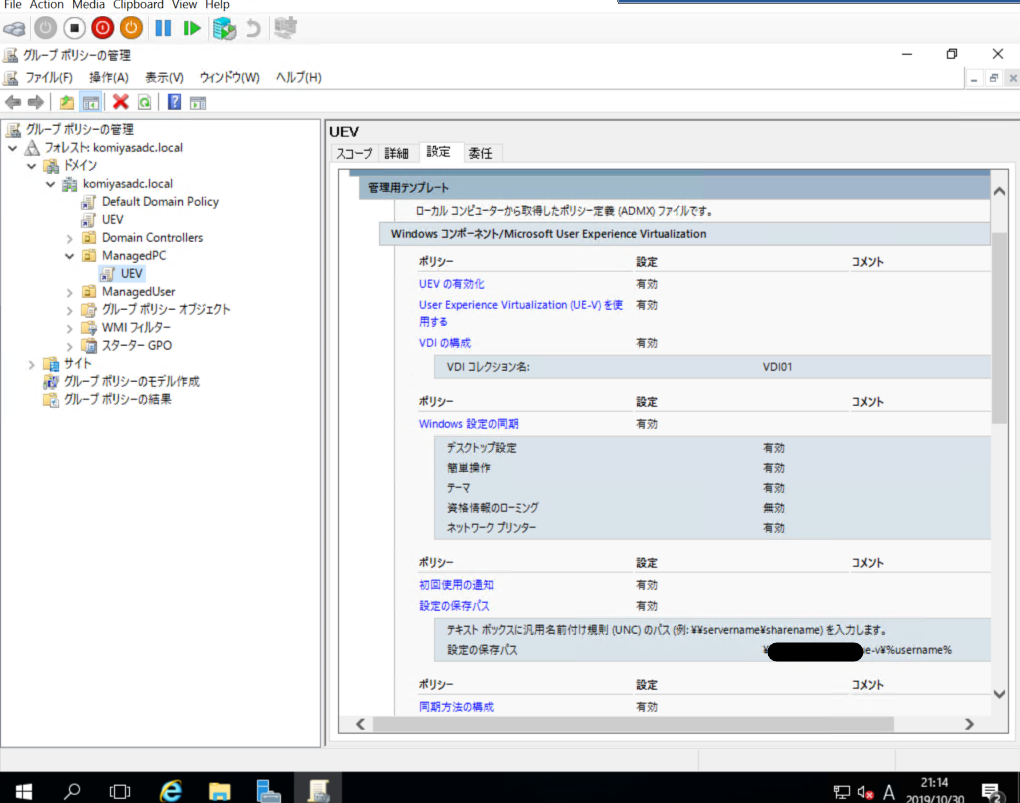Click the Ctrl+Alt+Del icon in VM toolbar
Image resolution: width=1020 pixels, height=803 pixels.
(x=14, y=29)
